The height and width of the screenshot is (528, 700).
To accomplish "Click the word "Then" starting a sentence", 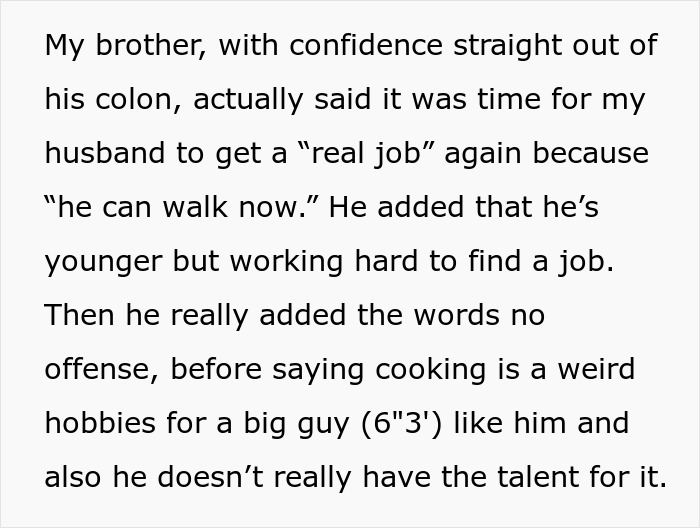I will tap(78, 315).
